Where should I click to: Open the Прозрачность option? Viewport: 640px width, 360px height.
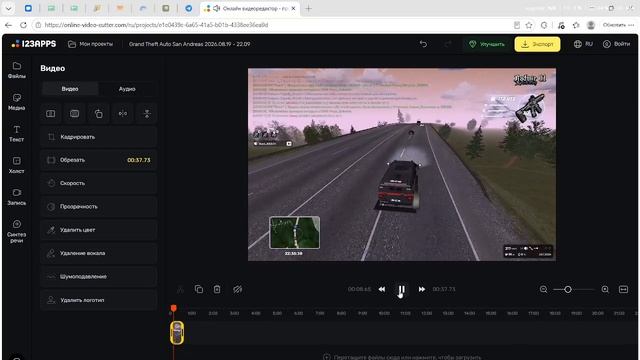pos(99,207)
